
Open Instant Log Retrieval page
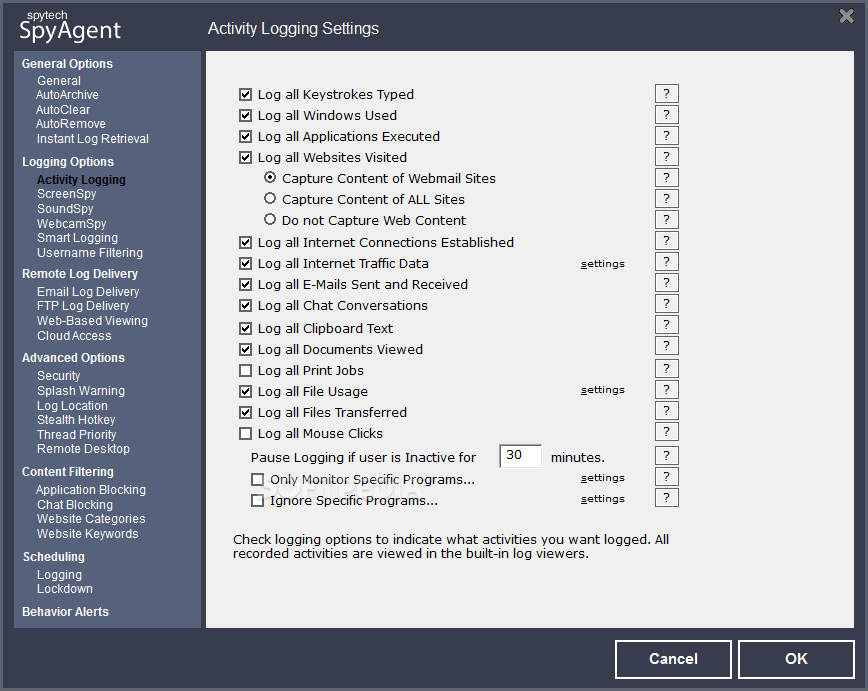[92, 139]
